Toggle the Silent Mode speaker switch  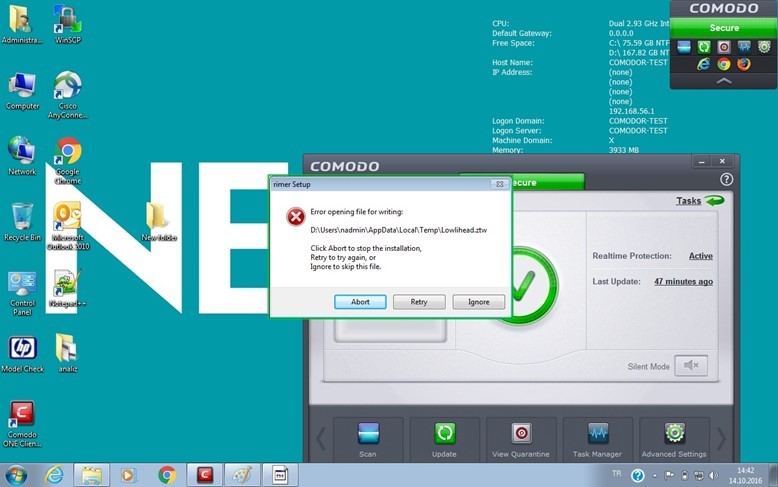click(x=690, y=366)
